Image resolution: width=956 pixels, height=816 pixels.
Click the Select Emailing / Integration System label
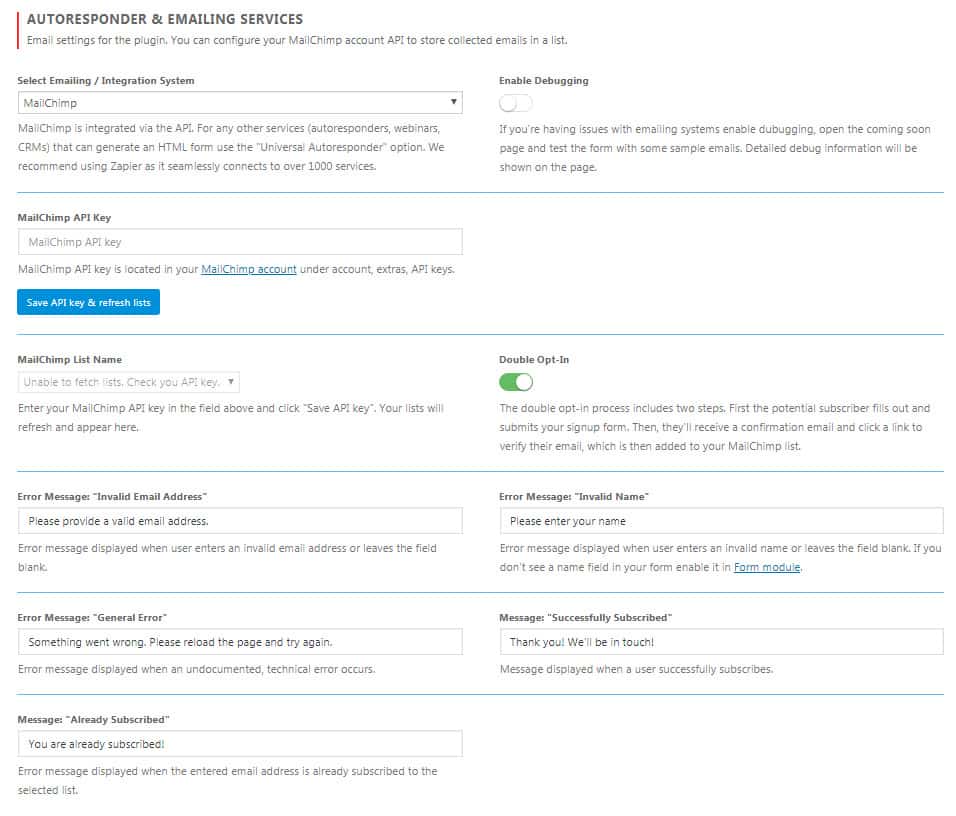(106, 81)
